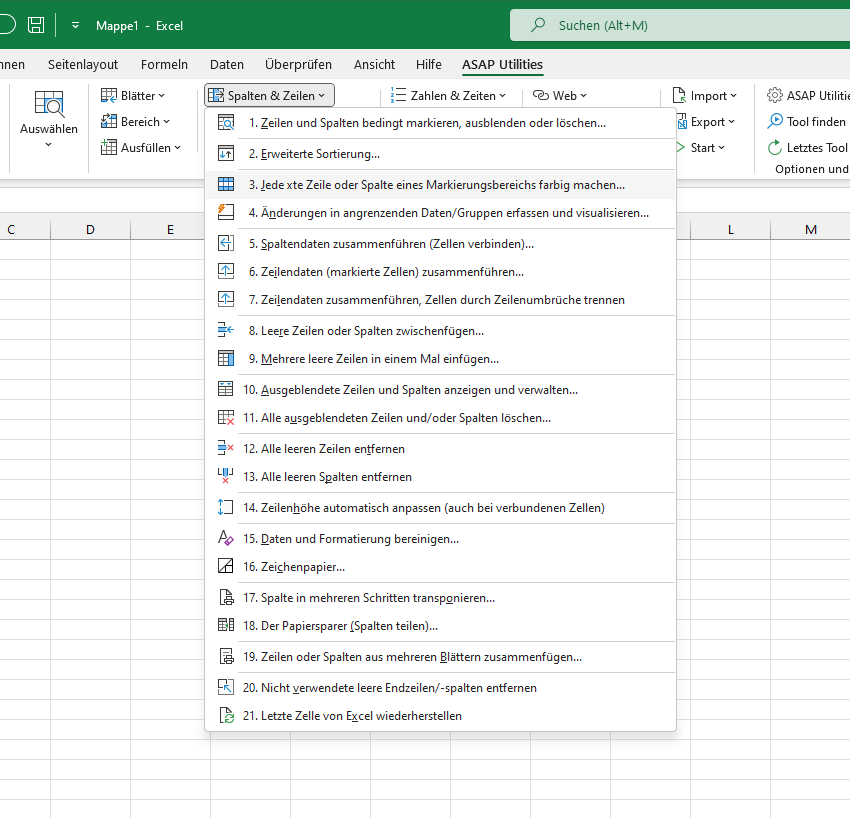850x818 pixels.
Task: Switch to the Daten tab
Action: tap(227, 65)
